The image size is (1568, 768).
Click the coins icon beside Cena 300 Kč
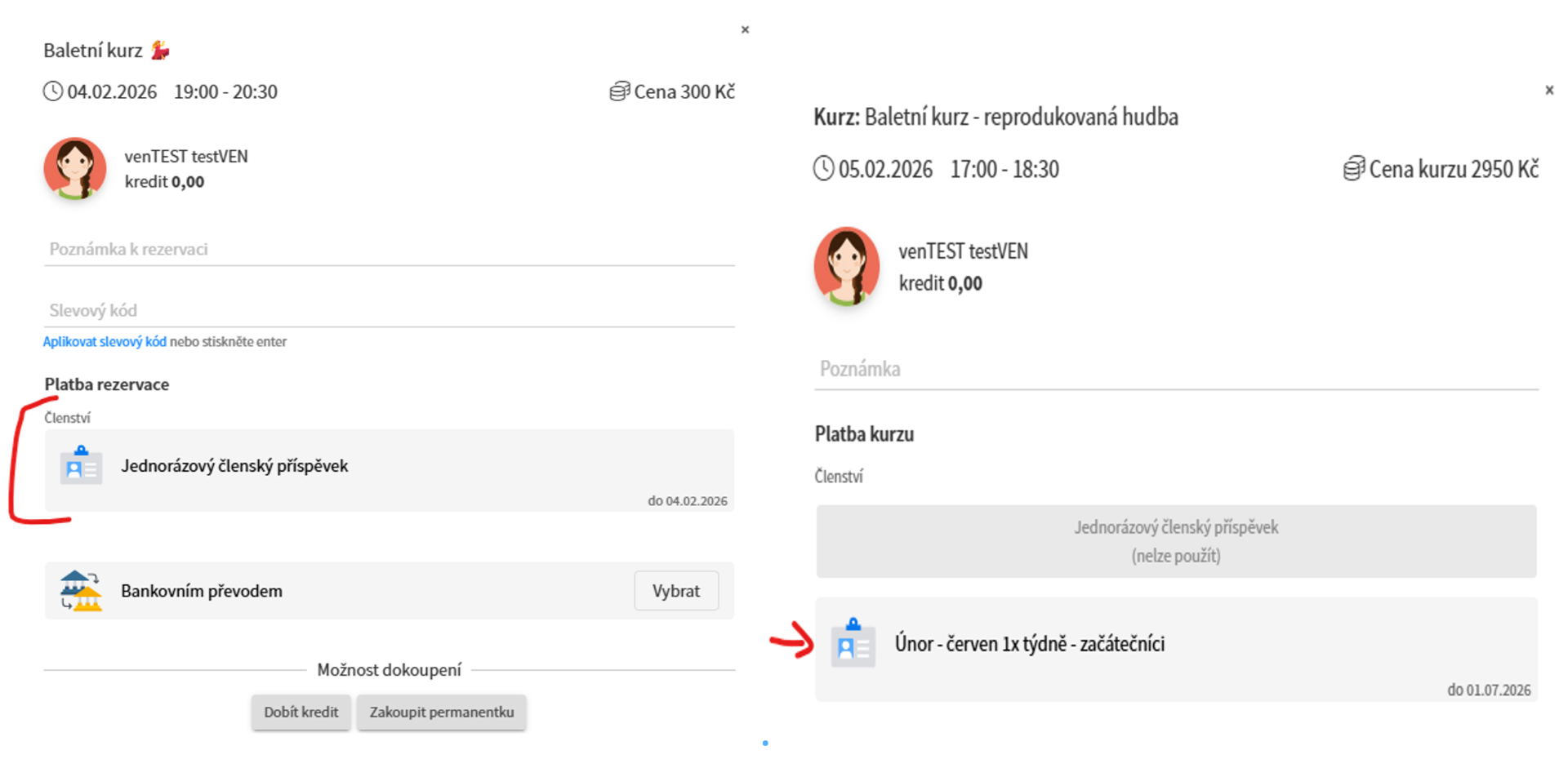click(620, 91)
